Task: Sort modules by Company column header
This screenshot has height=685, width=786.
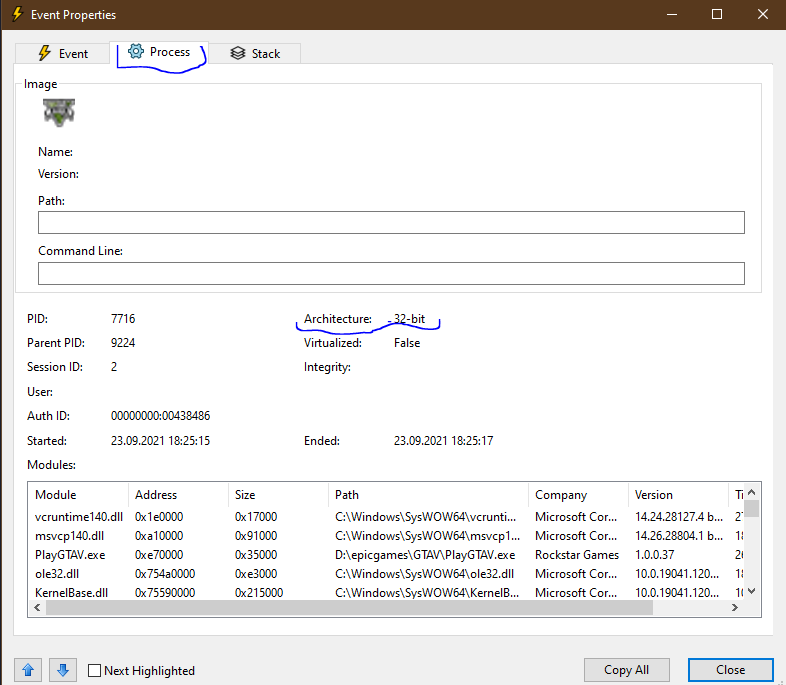Action: 578,495
